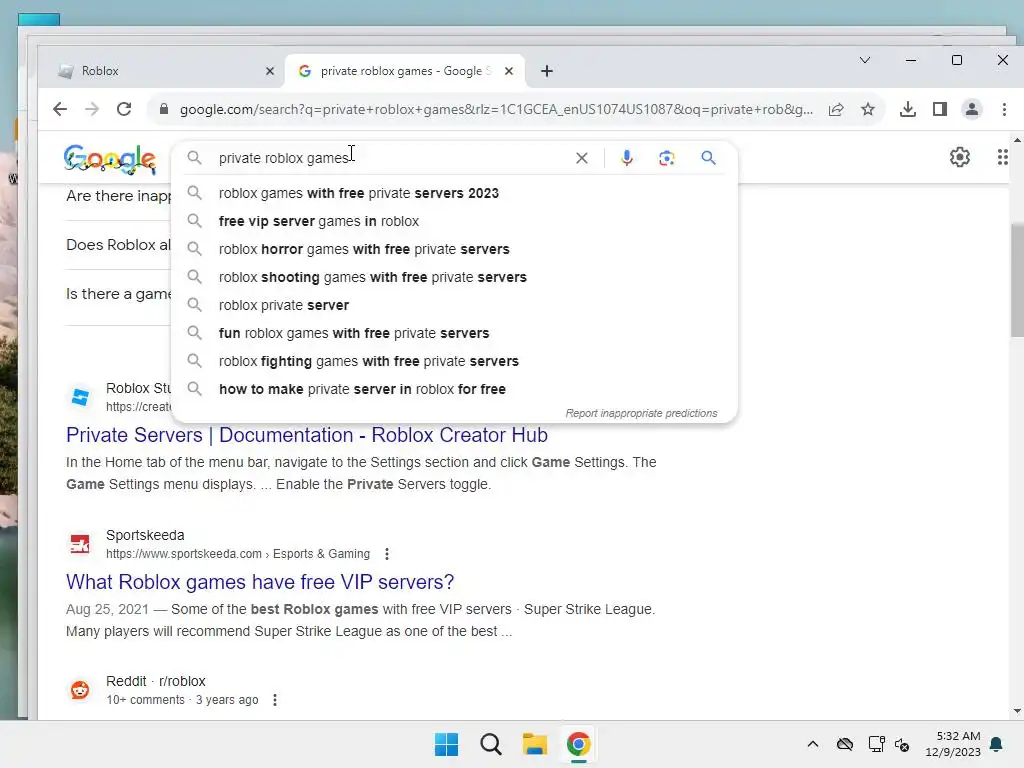This screenshot has width=1024, height=768.
Task: Expand the Is there a game question
Action: pos(118,294)
